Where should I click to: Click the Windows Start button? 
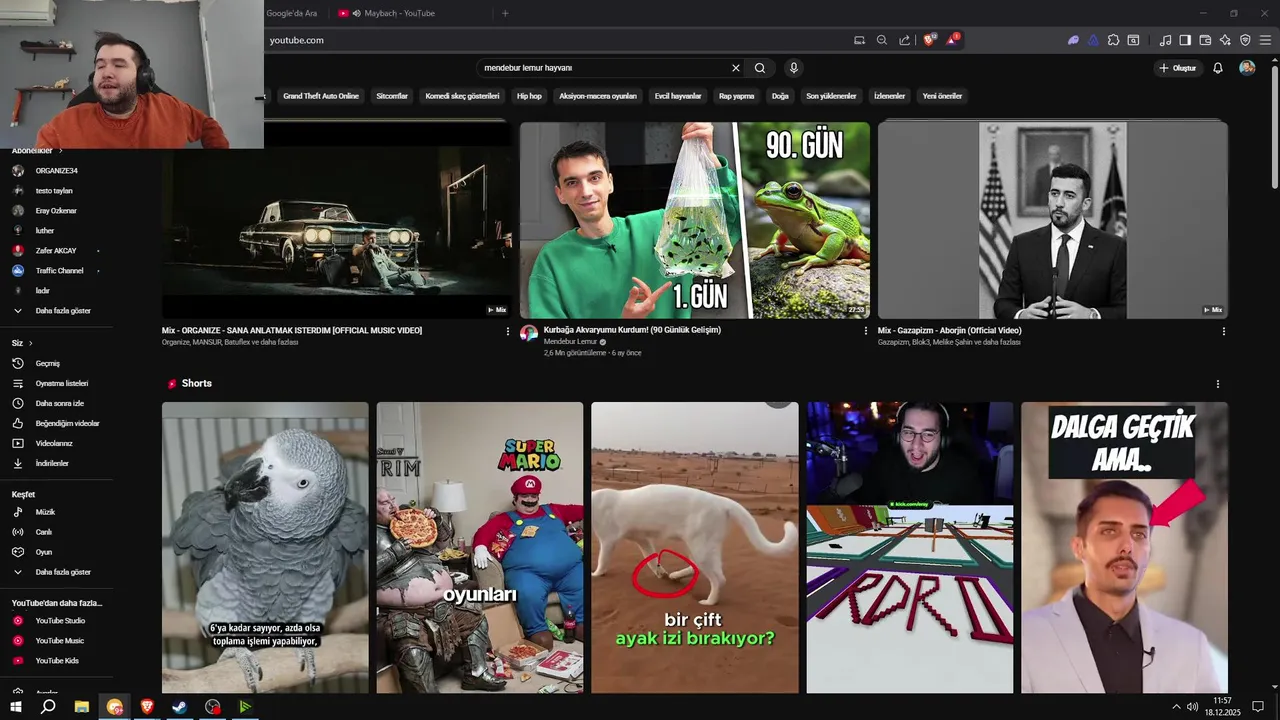(x=16, y=707)
